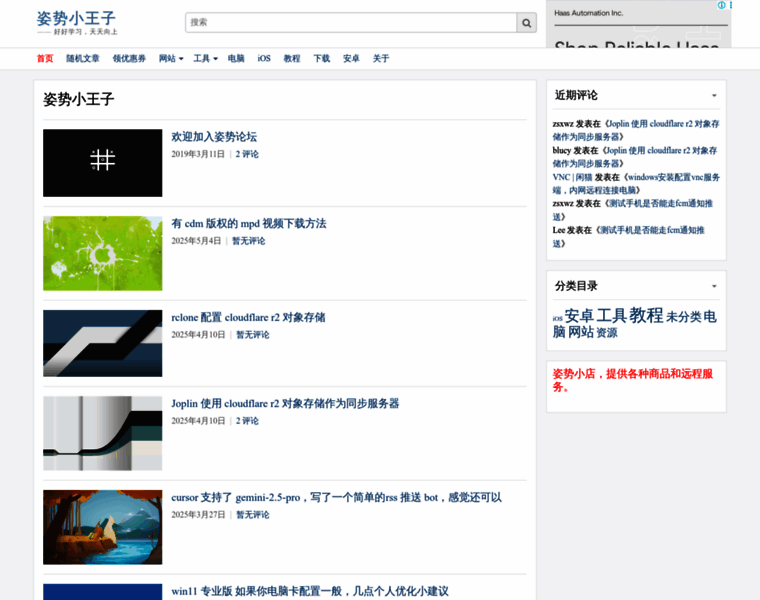Viewport: 760px width, 600px height.
Task: Open the red 姿势小店 shop link
Action: [633, 380]
